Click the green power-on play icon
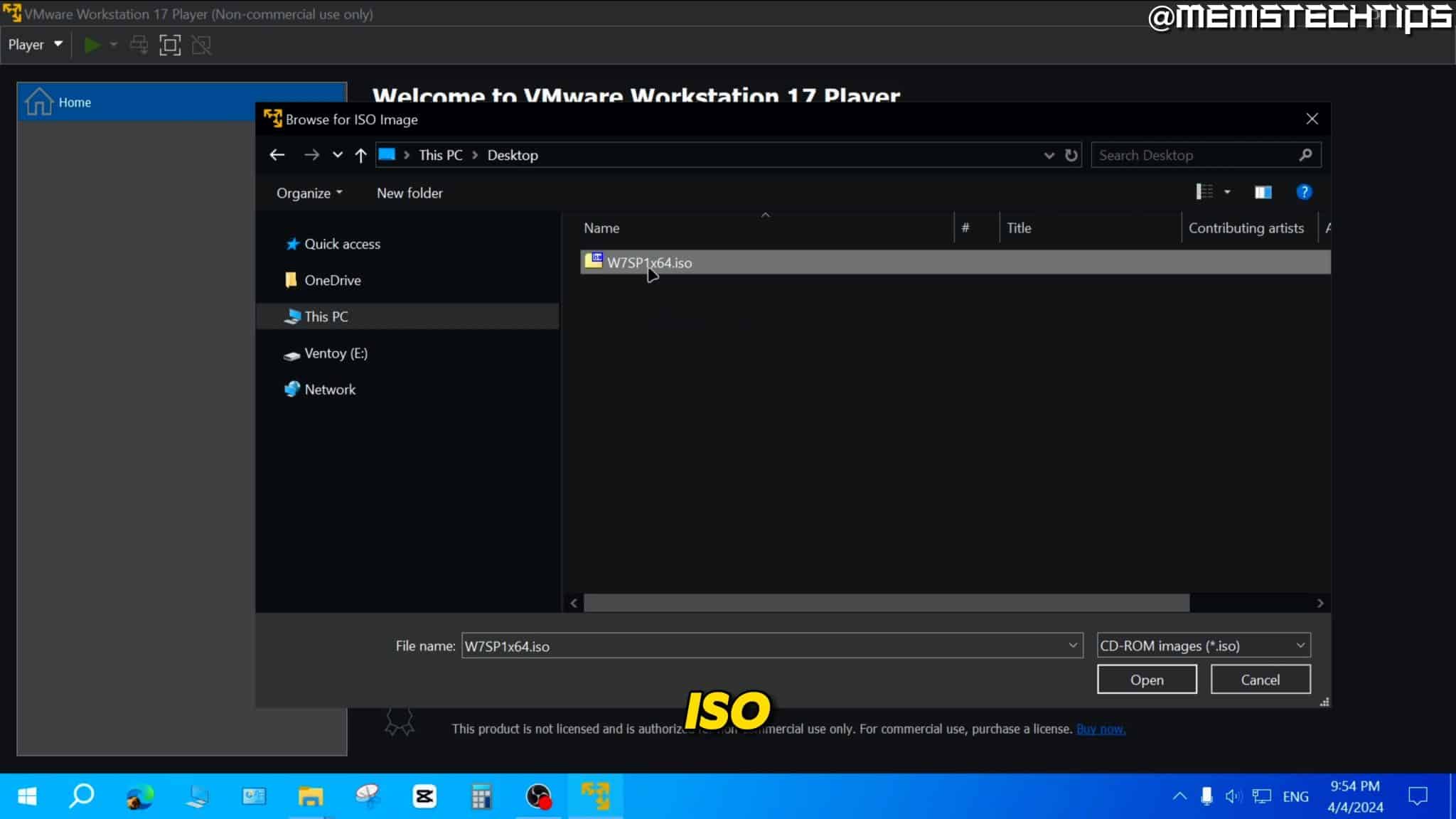Viewport: 1456px width, 819px height. pyautogui.click(x=92, y=45)
